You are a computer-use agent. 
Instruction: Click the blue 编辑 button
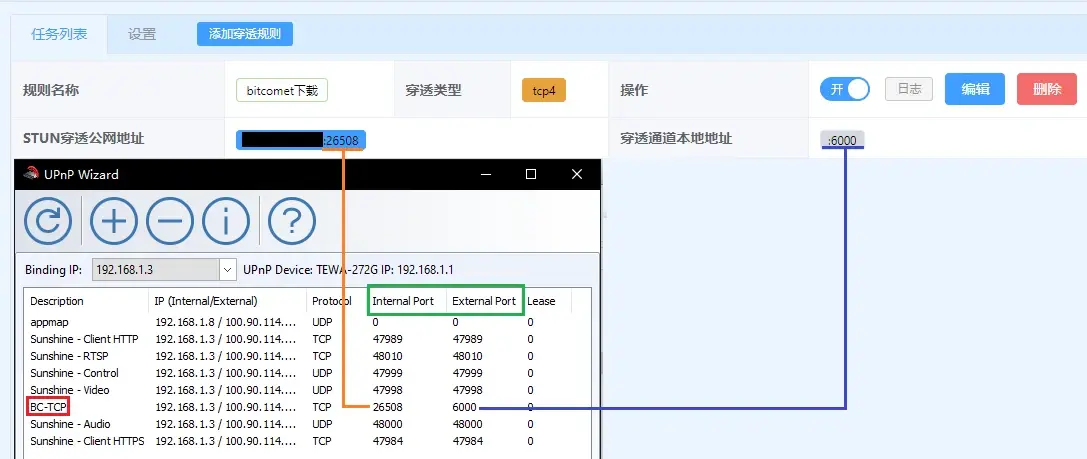[x=975, y=89]
